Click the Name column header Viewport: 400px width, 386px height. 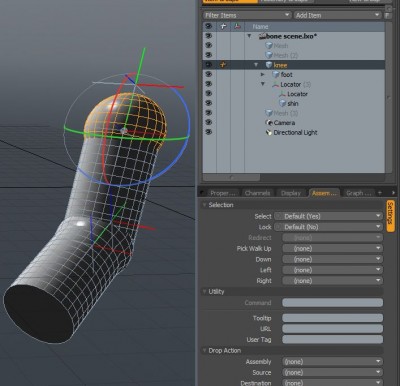coord(260,26)
